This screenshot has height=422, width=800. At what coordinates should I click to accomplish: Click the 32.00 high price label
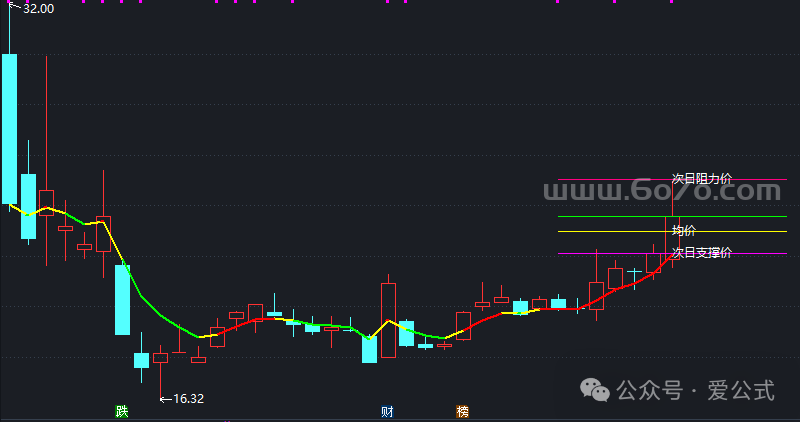pyautogui.click(x=38, y=7)
